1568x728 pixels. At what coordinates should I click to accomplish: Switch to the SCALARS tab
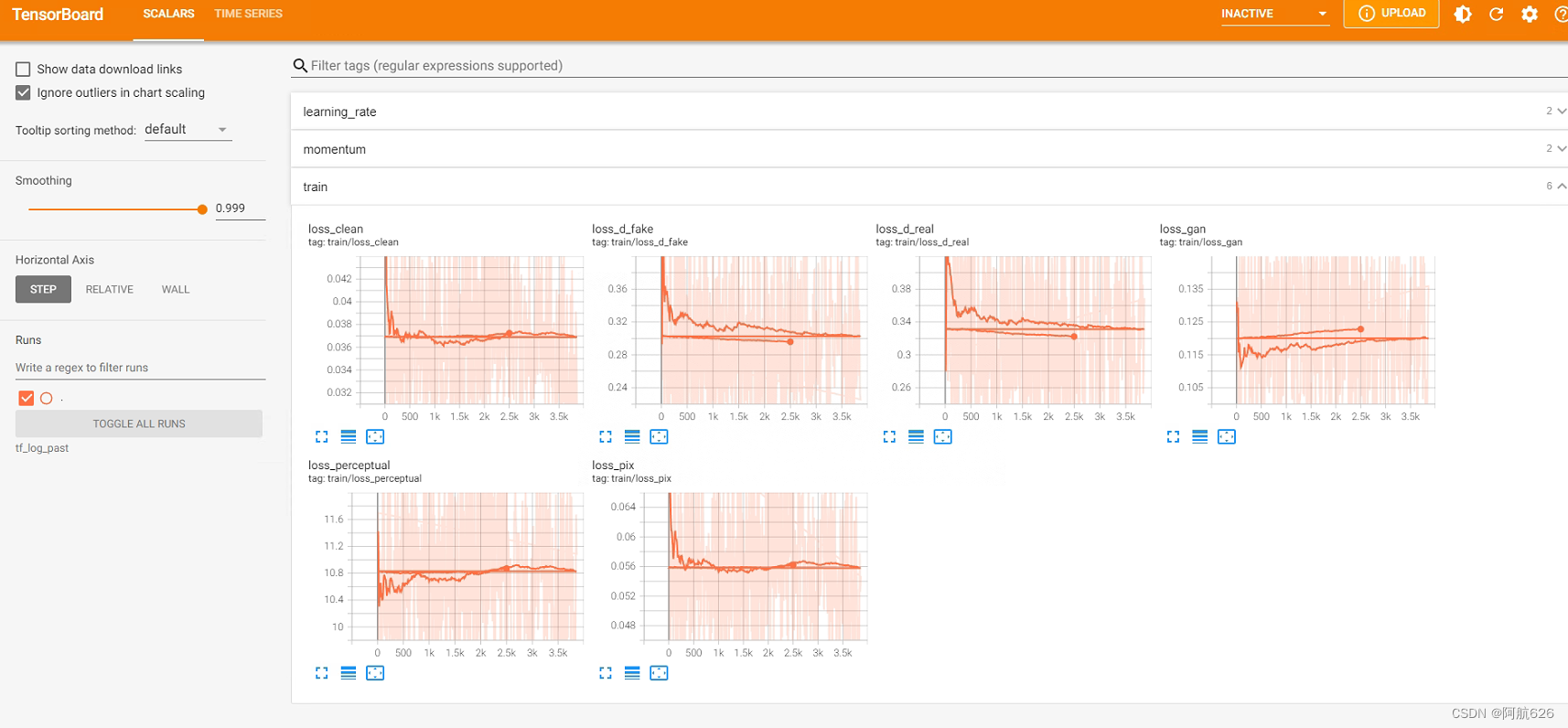[168, 14]
